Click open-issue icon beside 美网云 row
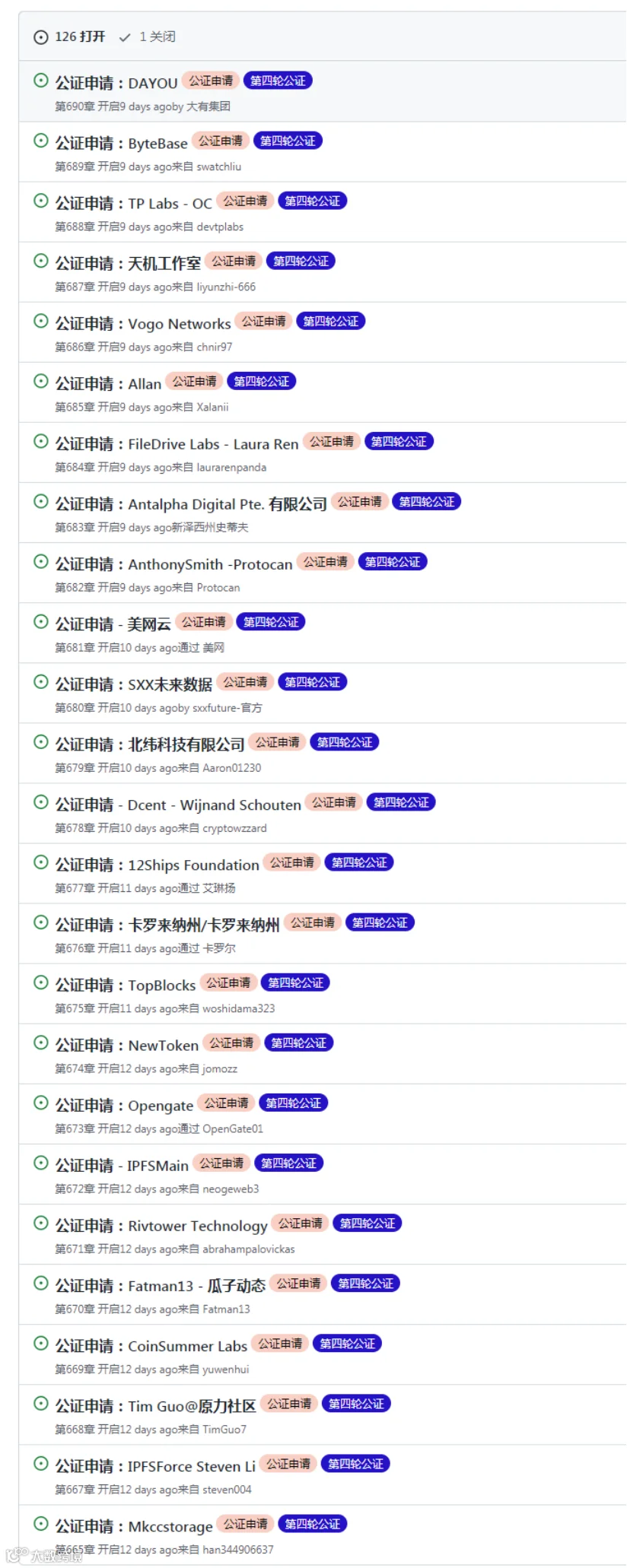The image size is (627, 1568). [41, 621]
